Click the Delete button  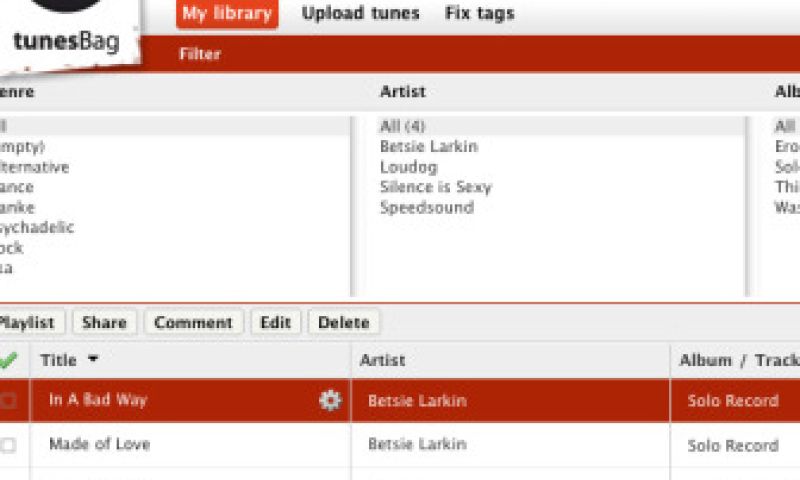(x=344, y=322)
